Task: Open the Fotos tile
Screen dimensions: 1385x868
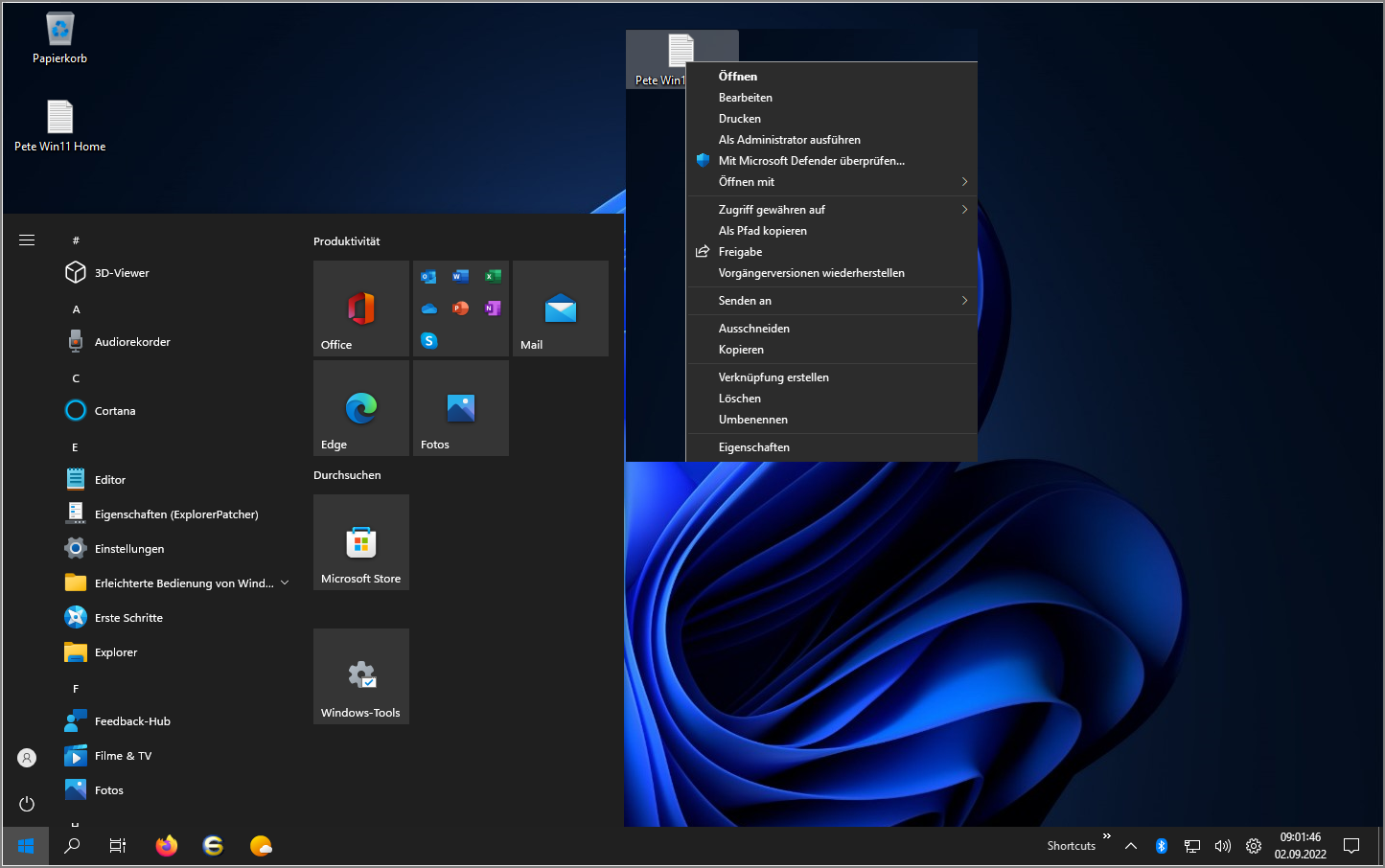Action: point(461,408)
